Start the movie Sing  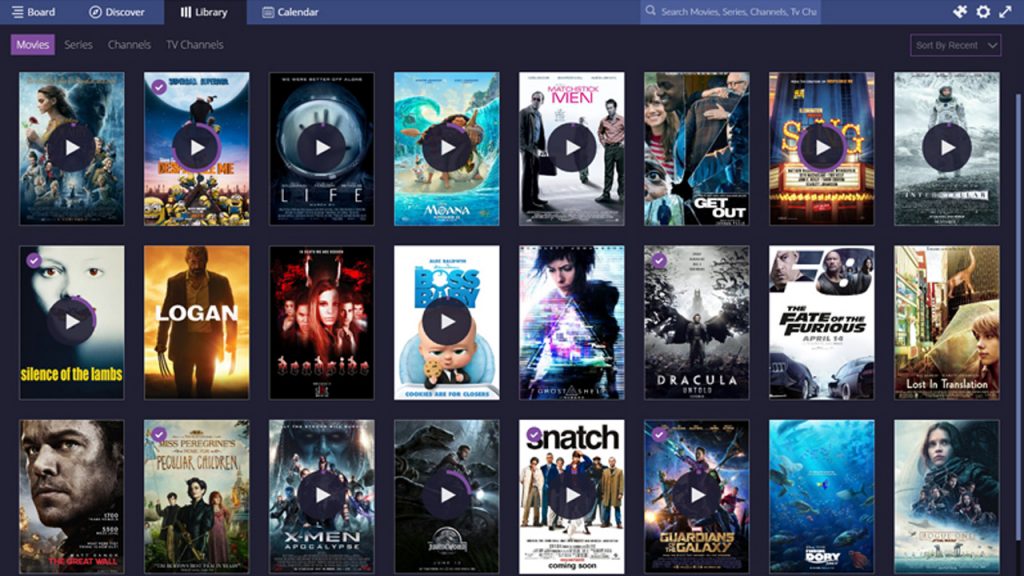click(x=822, y=148)
